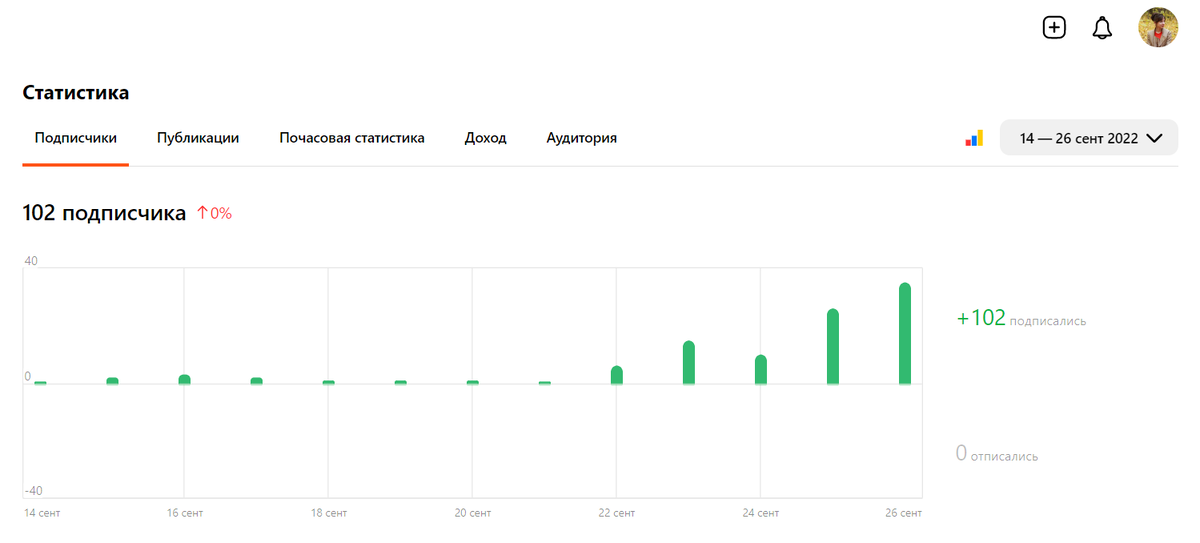
Task: Click the colored bar chart icon
Action: click(974, 138)
